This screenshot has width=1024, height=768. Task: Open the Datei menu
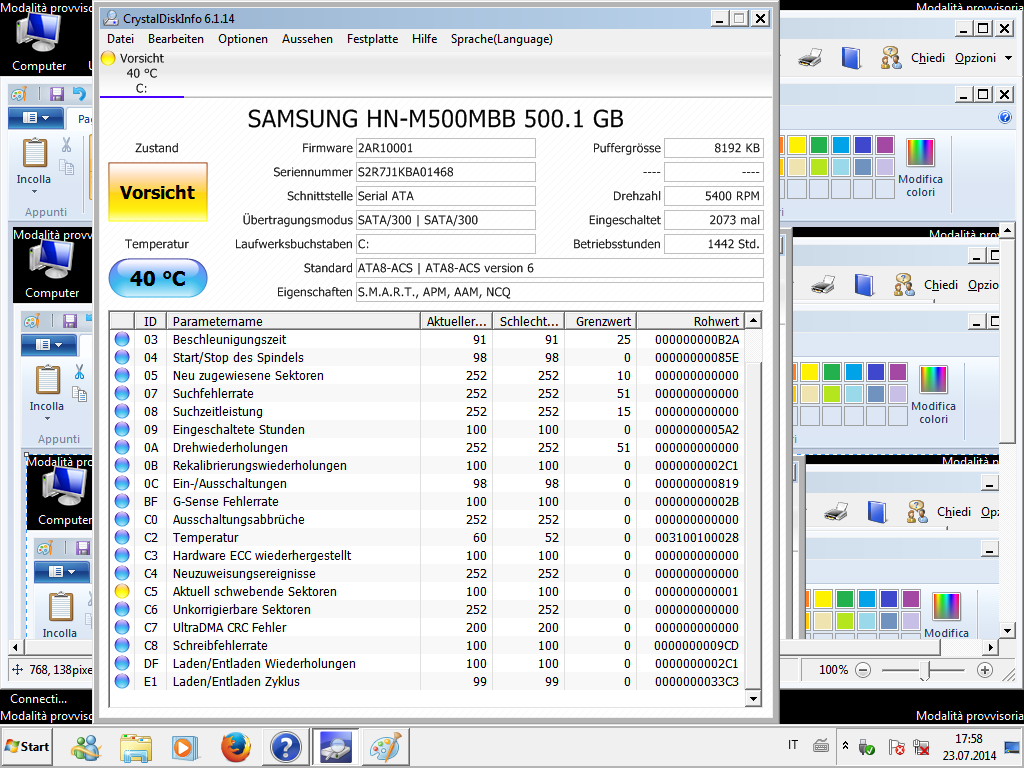pos(120,39)
